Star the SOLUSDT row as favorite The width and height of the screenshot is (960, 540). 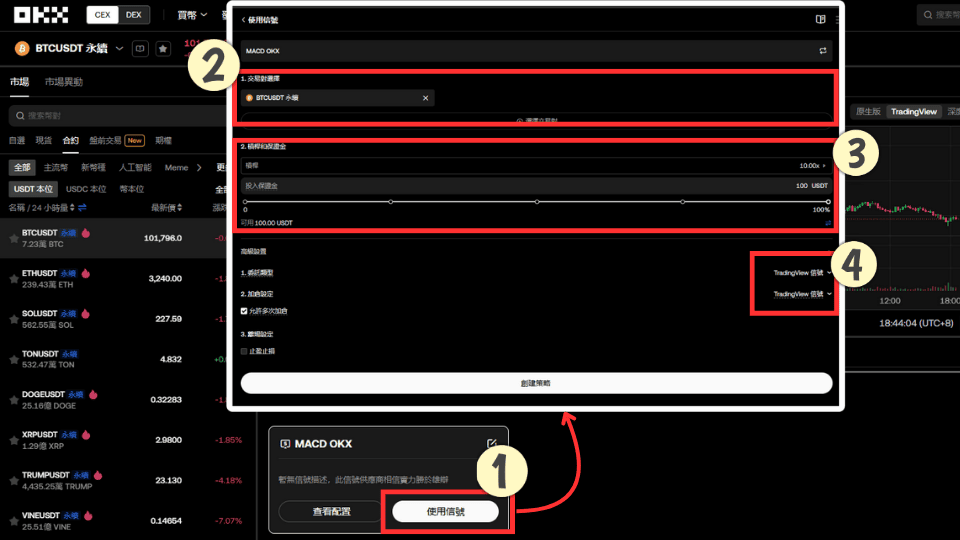point(13,319)
